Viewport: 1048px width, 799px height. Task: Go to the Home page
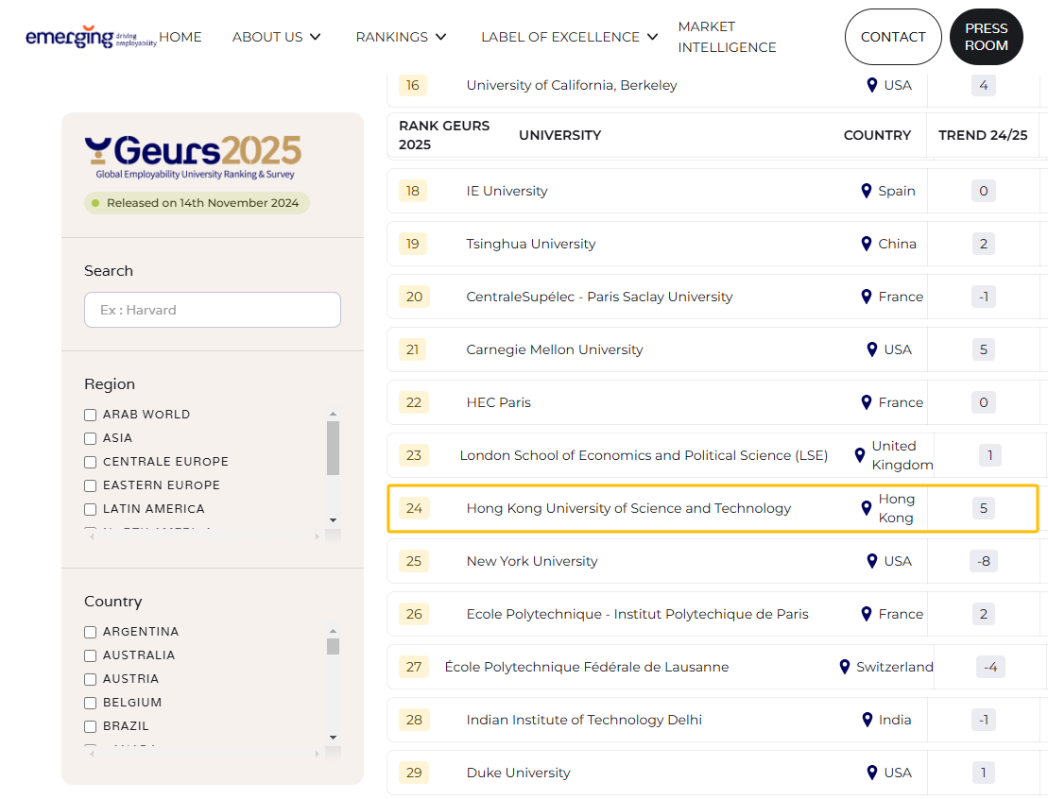coord(180,37)
